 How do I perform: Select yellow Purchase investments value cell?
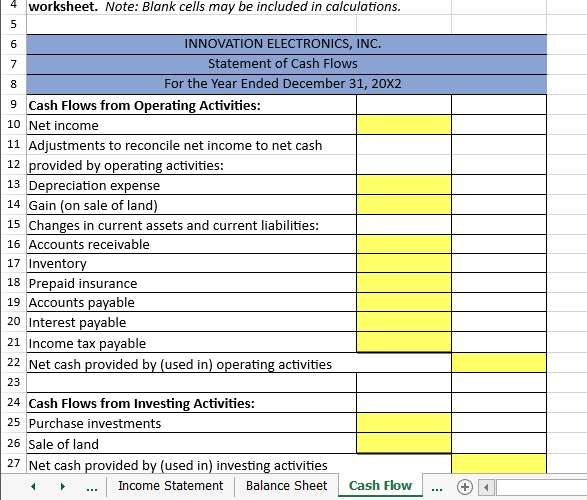404,423
